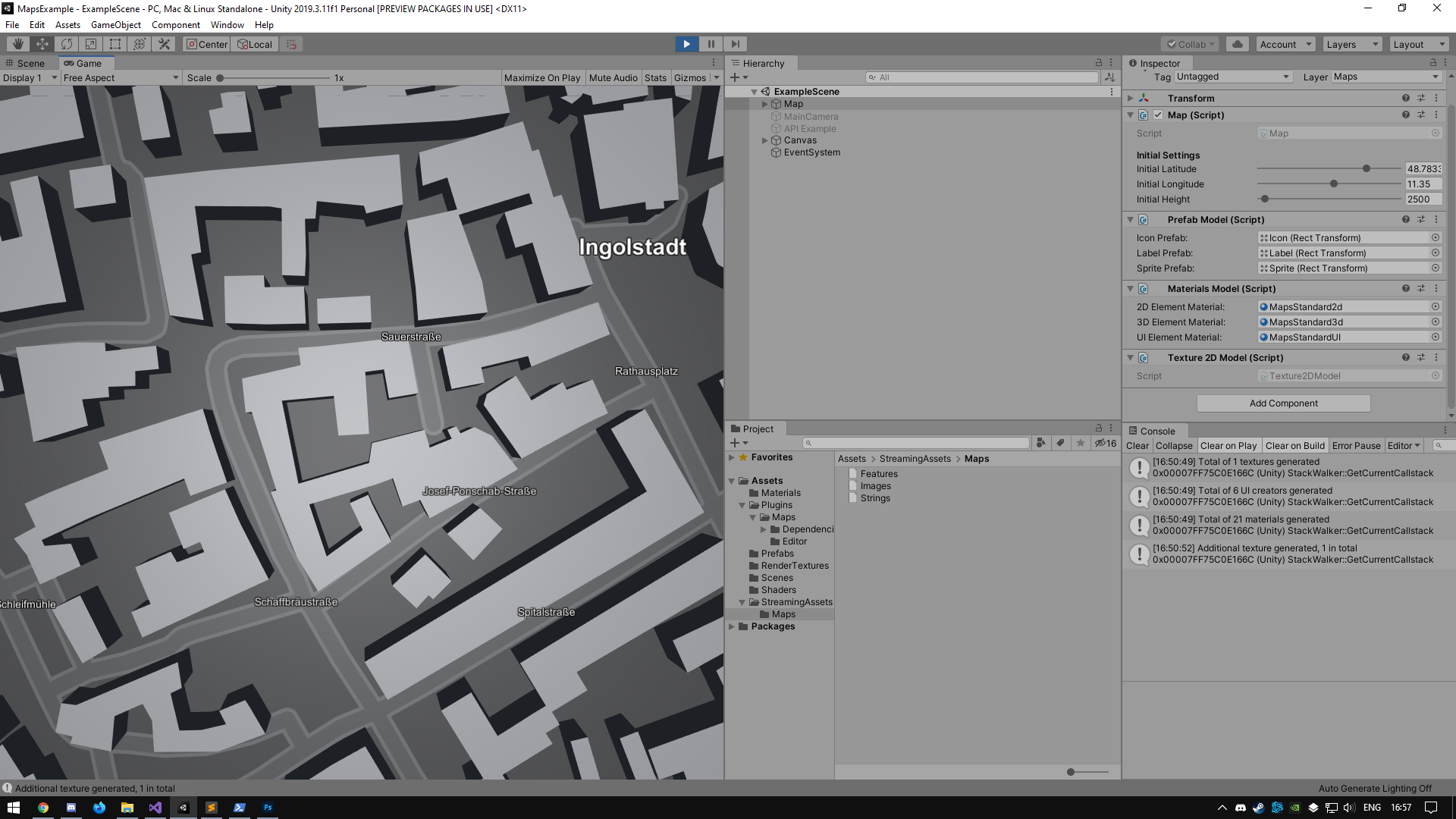Open the Layers dropdown
The height and width of the screenshot is (819, 1456).
[1352, 44]
